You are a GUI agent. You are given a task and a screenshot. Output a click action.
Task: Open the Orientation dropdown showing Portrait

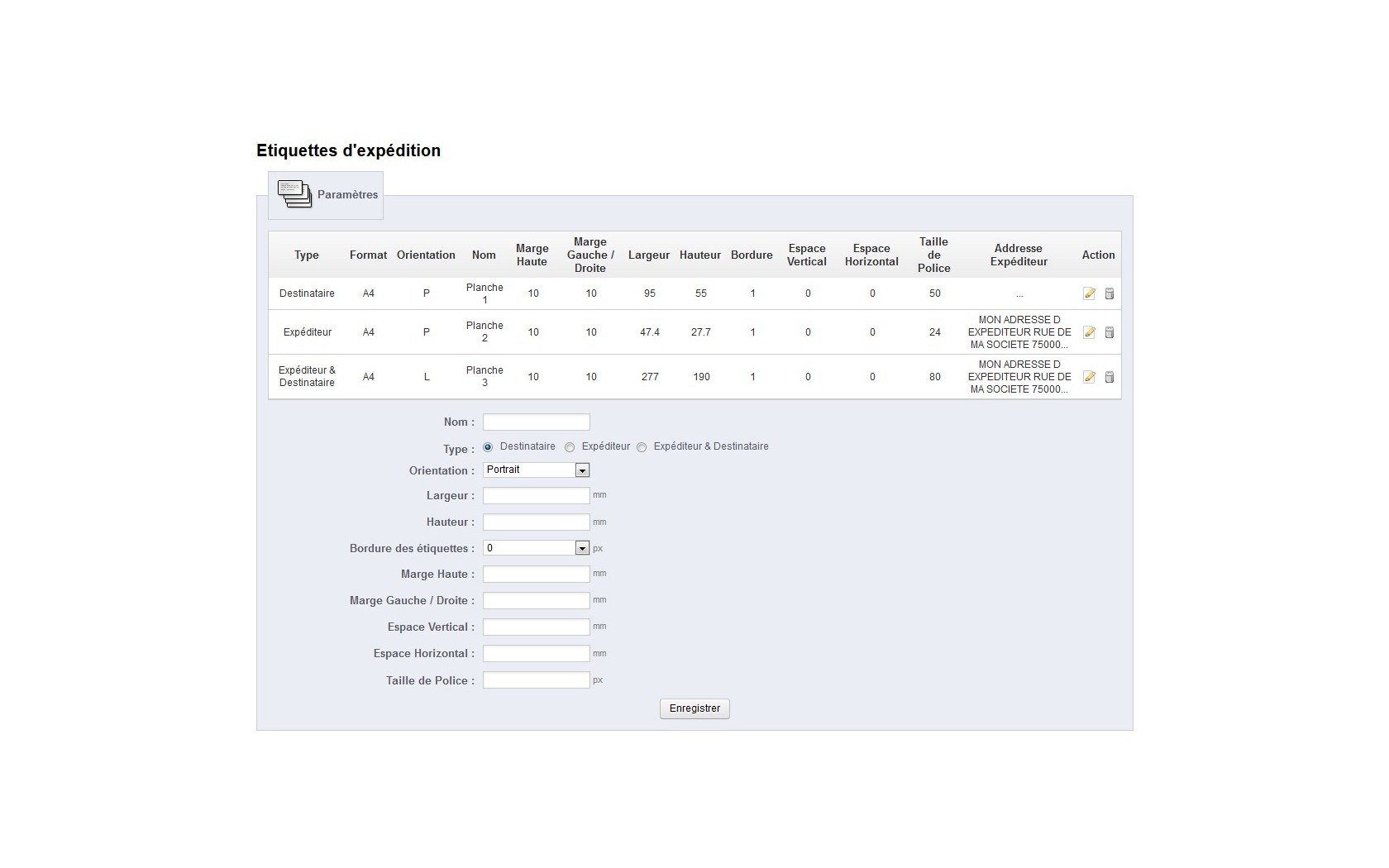click(536, 470)
